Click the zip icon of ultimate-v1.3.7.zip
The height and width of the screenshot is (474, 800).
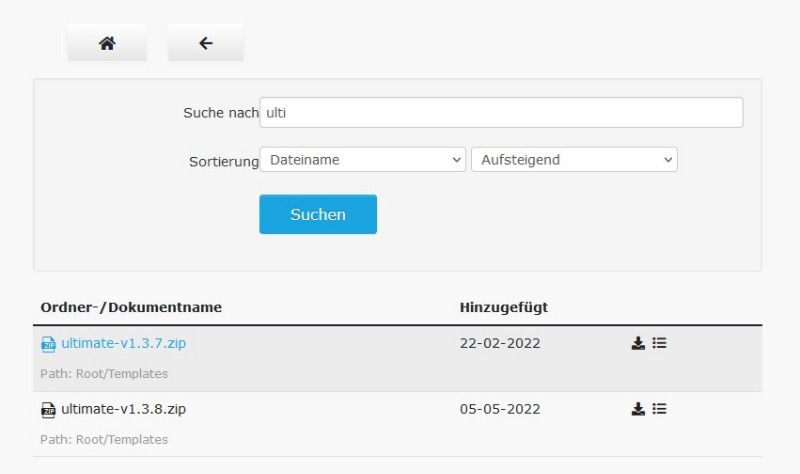pos(48,344)
